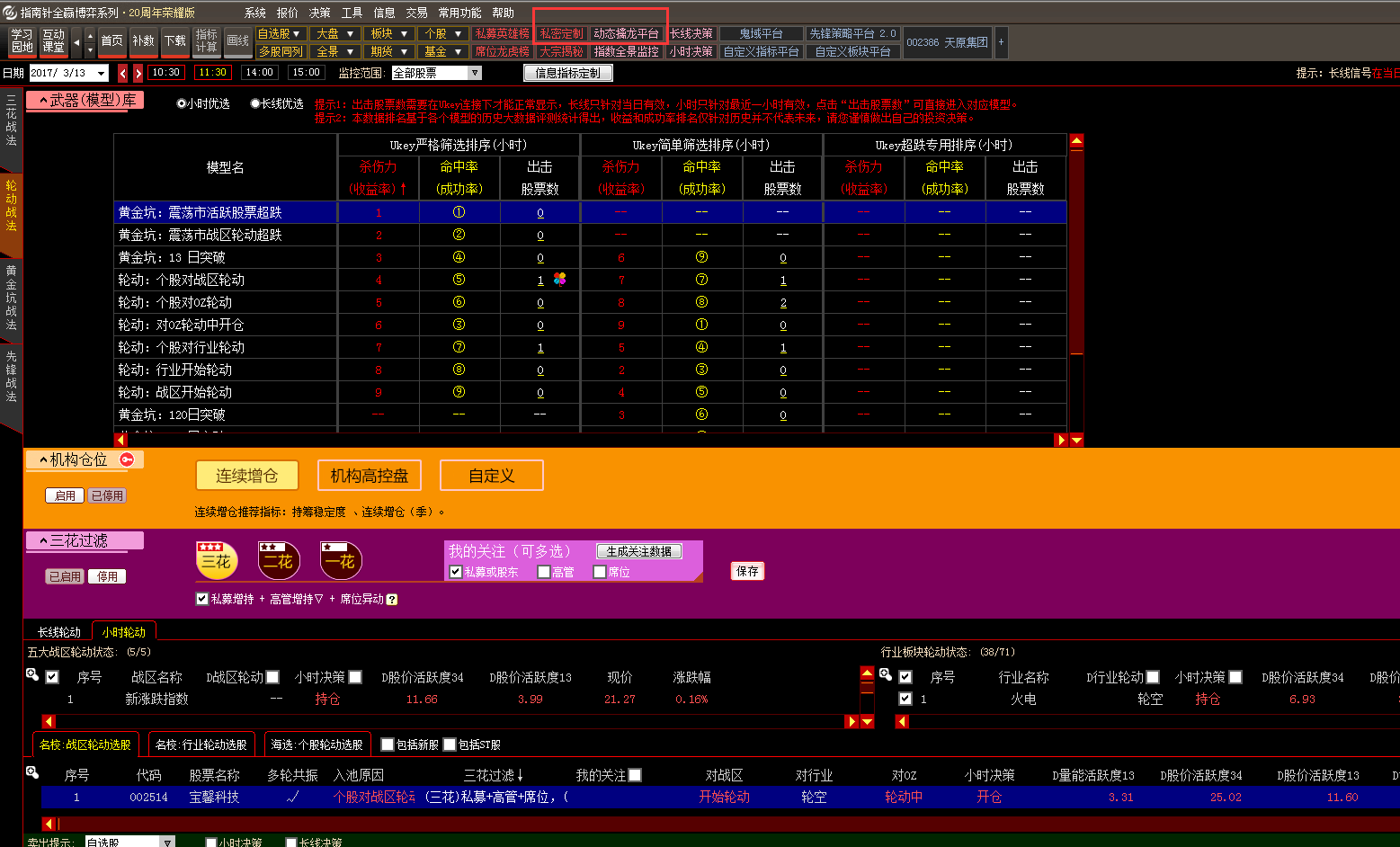This screenshot has height=847, width=1400.
Task: Select the 二花 two-star filter icon
Action: pos(278,561)
